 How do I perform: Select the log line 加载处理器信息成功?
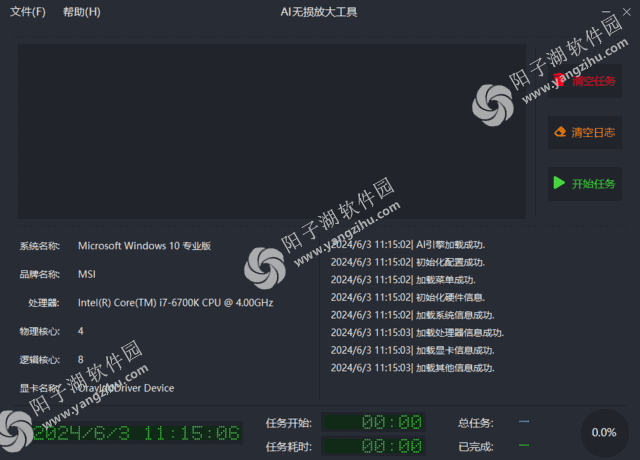tap(417, 333)
